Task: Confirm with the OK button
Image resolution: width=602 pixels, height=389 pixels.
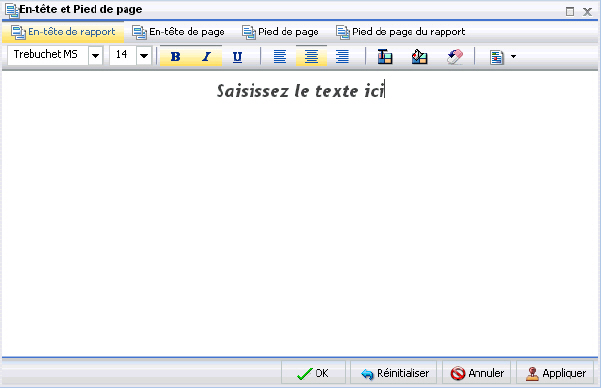Action: tap(313, 373)
